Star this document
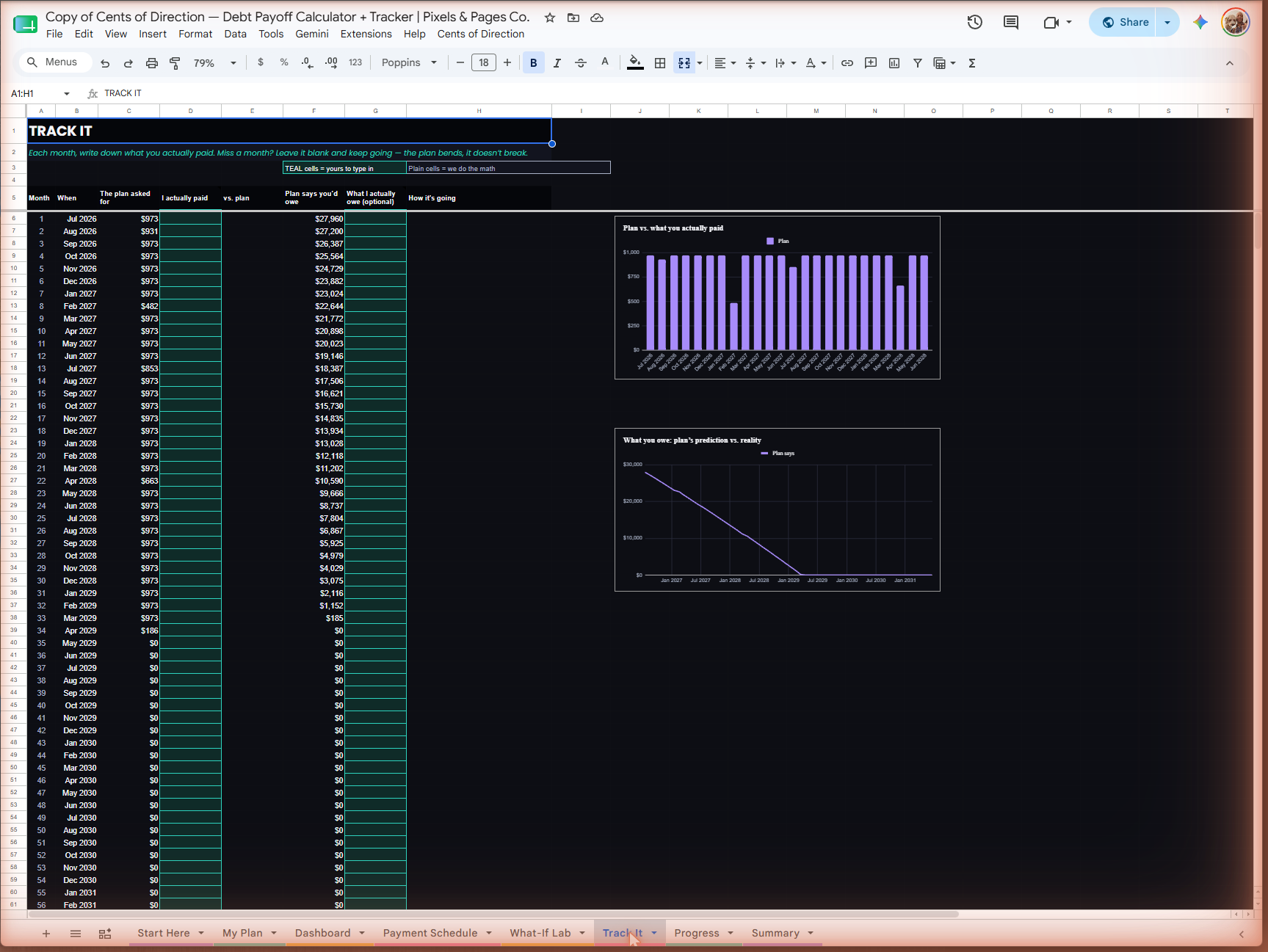Screen dimensions: 1268x952 (550, 18)
